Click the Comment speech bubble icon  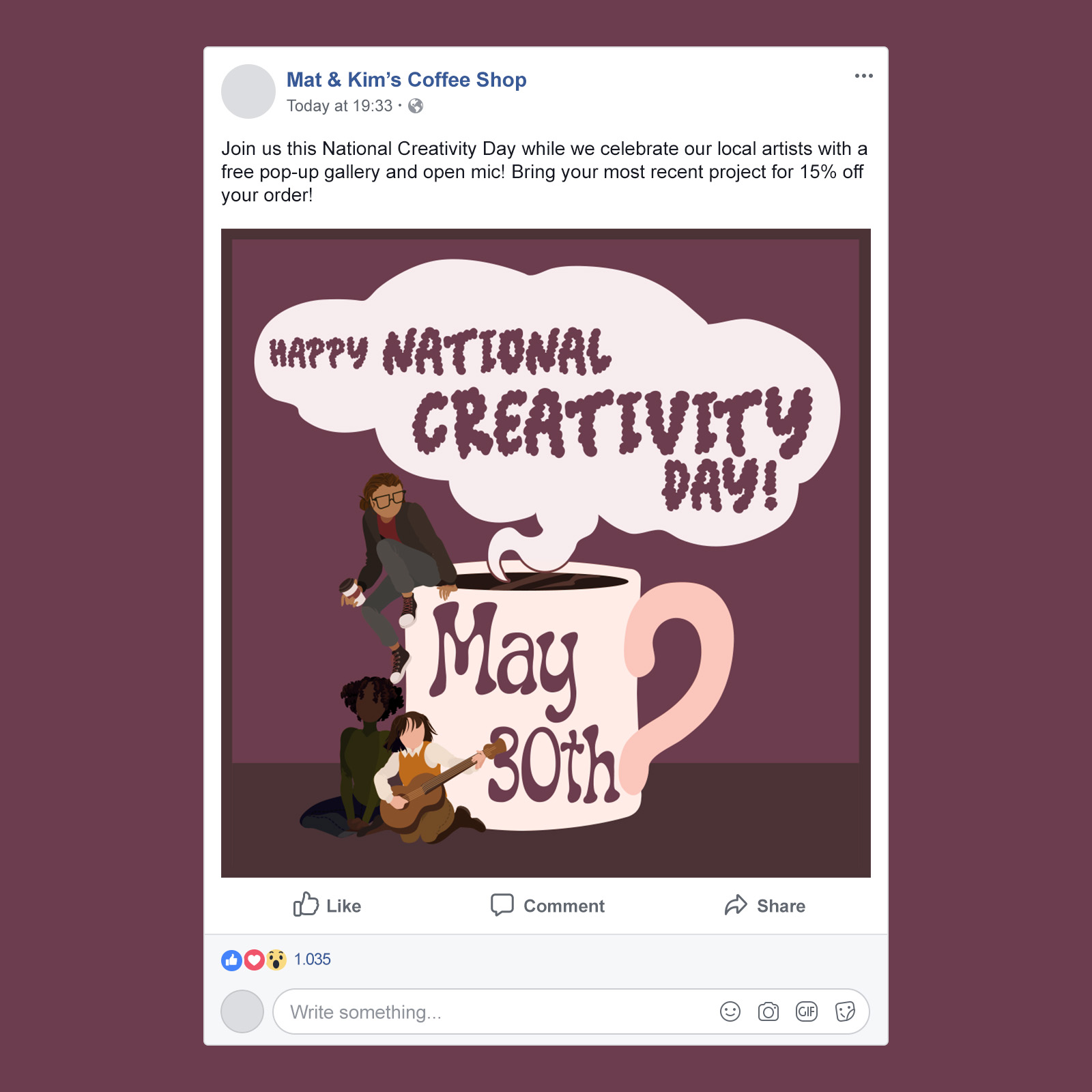click(x=502, y=904)
